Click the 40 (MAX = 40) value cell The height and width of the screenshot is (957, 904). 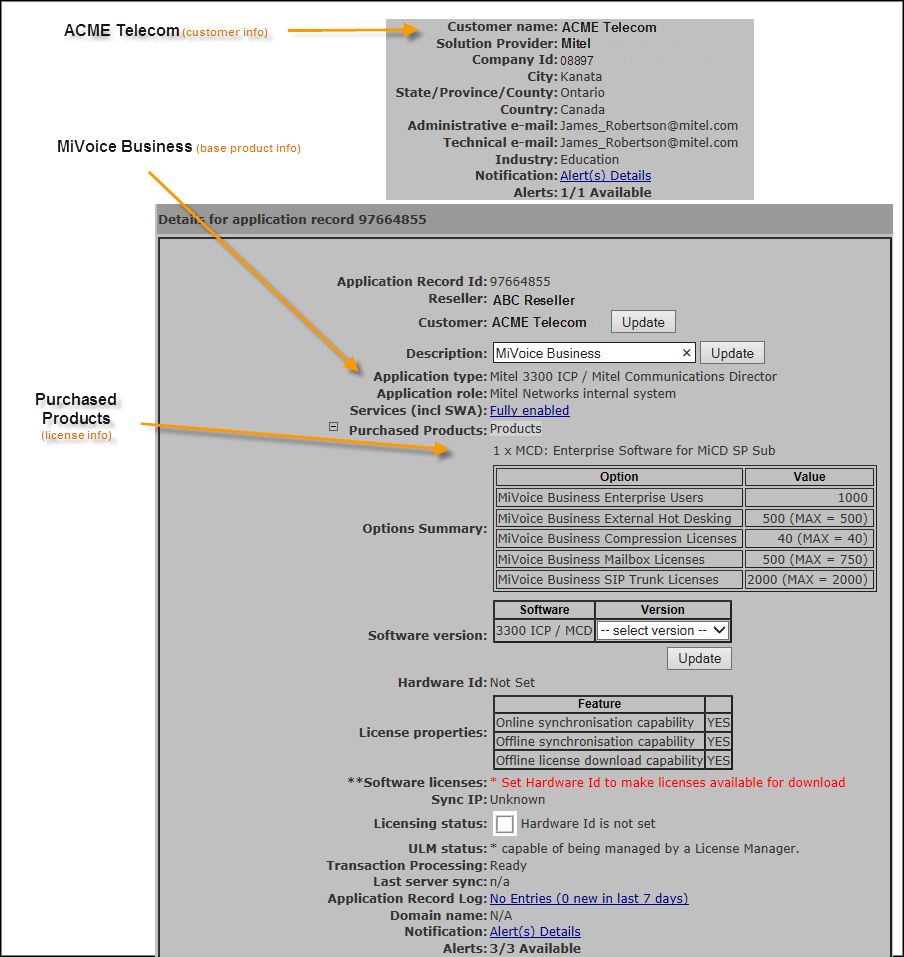click(809, 538)
